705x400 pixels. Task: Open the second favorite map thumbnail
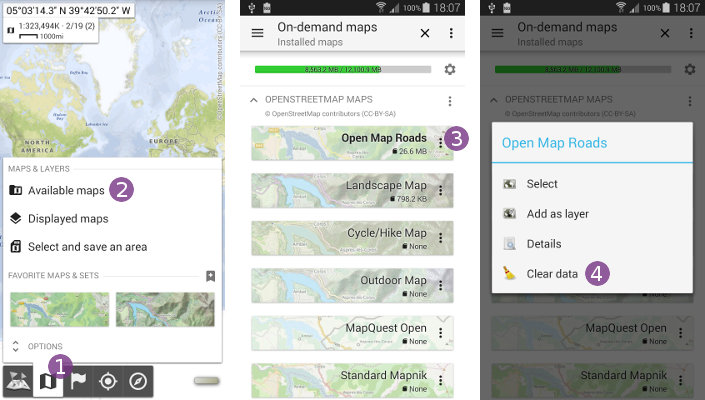pos(165,309)
